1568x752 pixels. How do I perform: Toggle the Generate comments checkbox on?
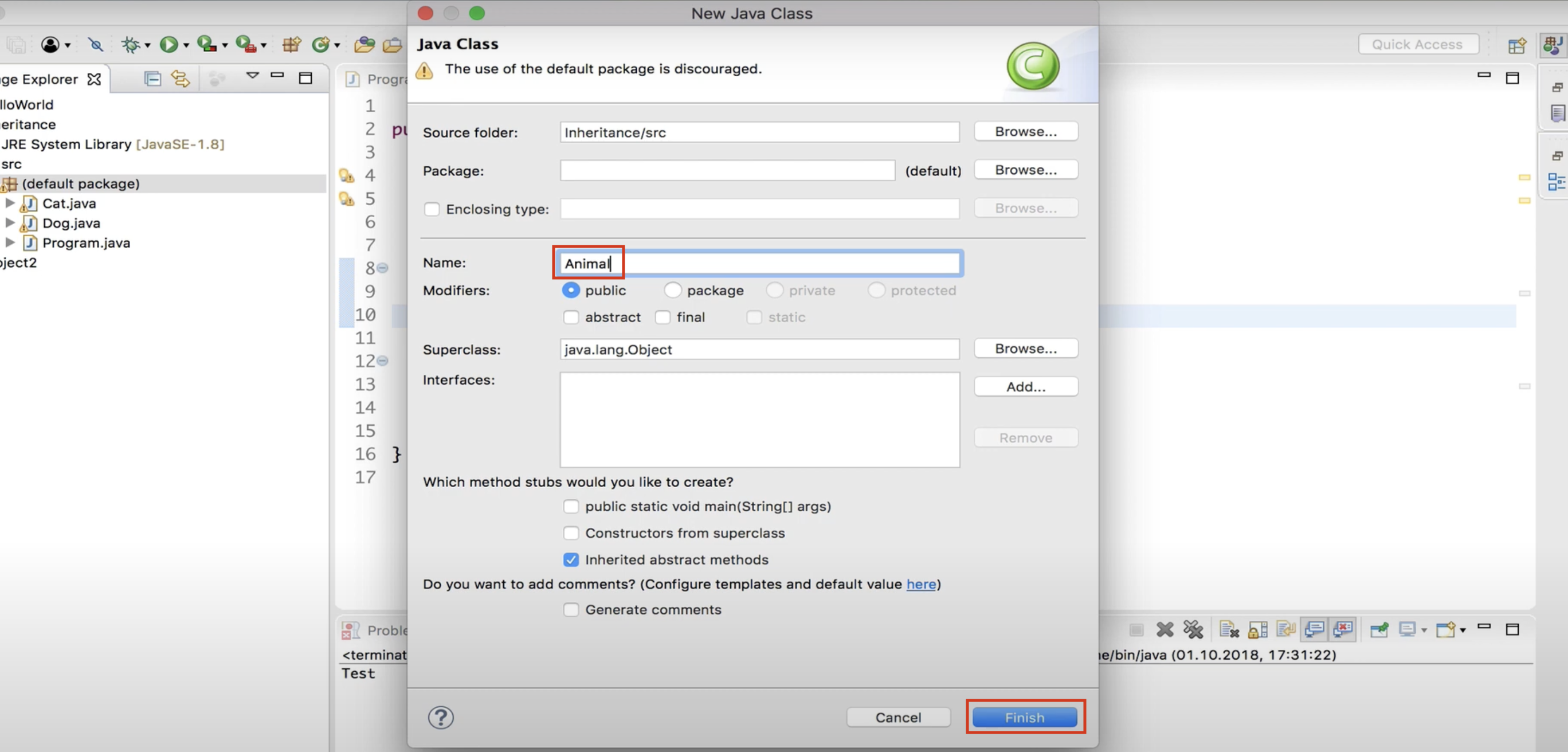[x=569, y=609]
